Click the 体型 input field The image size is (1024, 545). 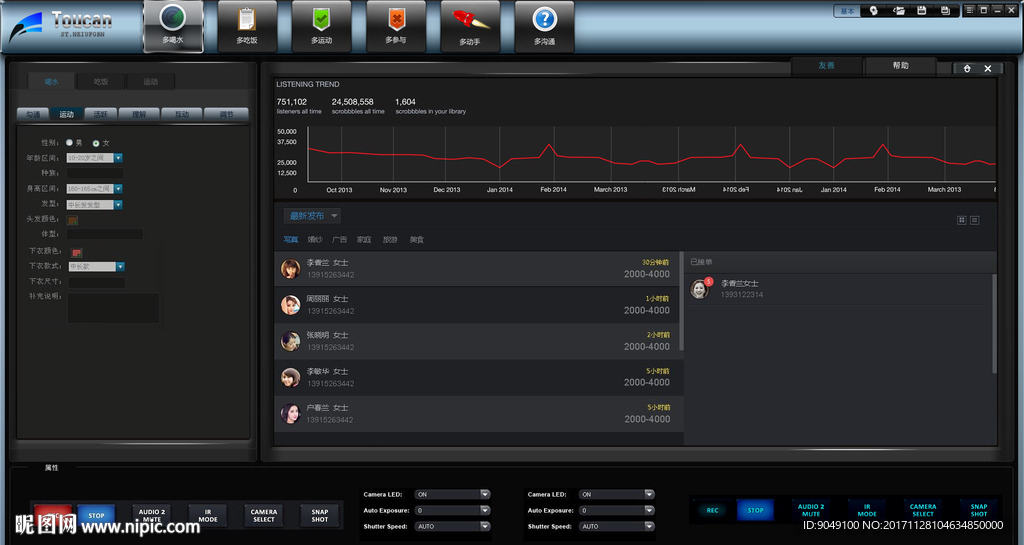104,234
